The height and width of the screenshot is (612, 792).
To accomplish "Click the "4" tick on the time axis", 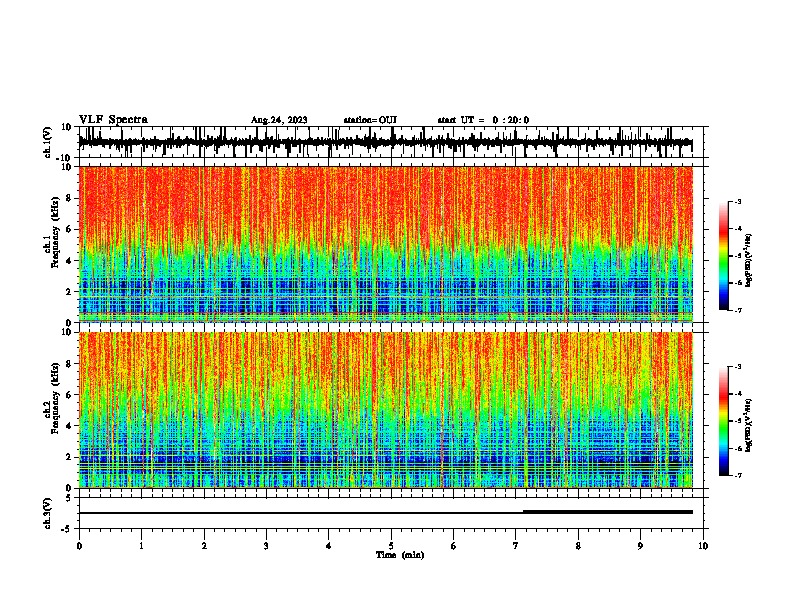I will tap(329, 546).
